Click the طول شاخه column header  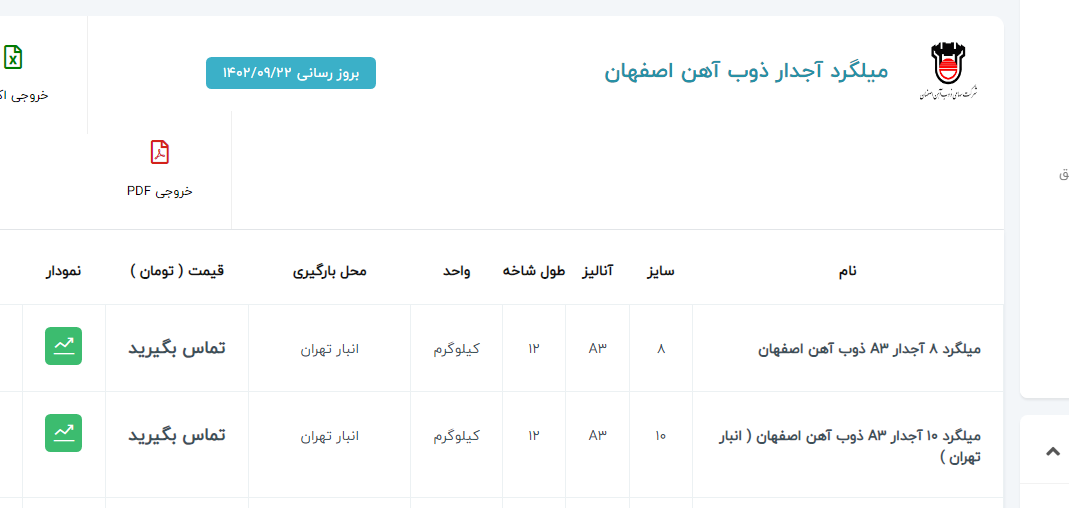534,271
